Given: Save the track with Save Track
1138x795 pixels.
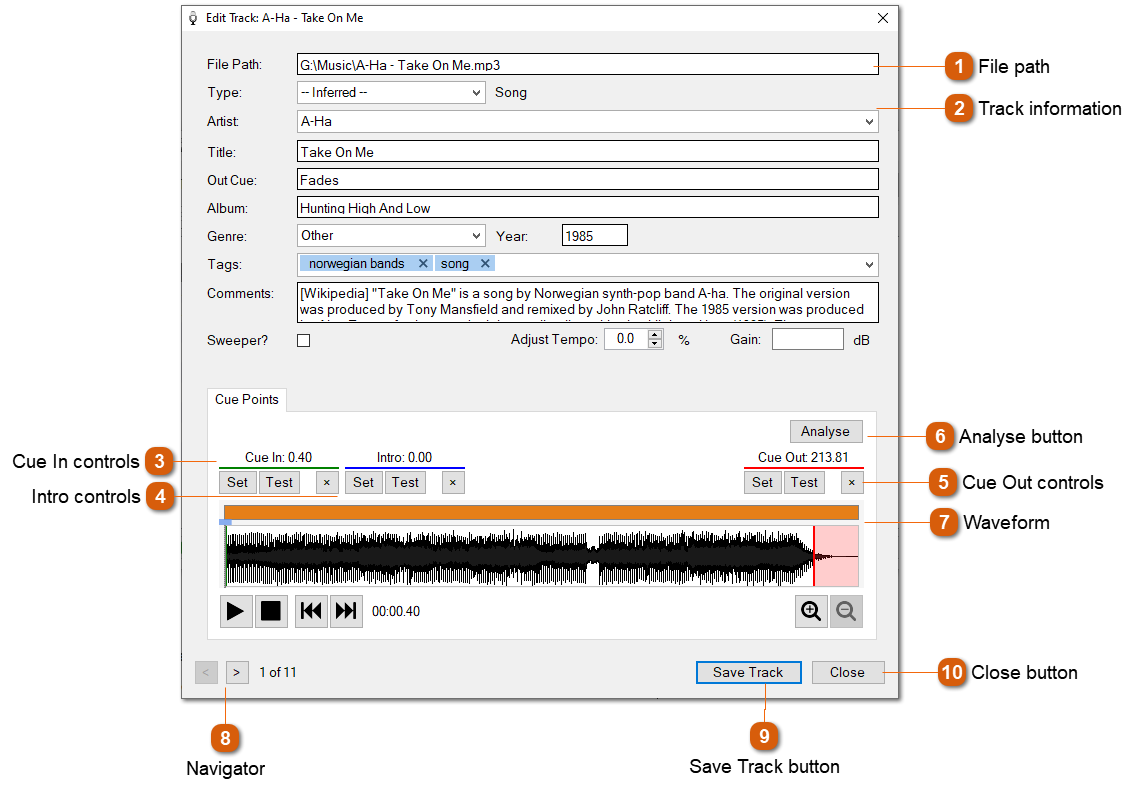Looking at the screenshot, I should (748, 672).
